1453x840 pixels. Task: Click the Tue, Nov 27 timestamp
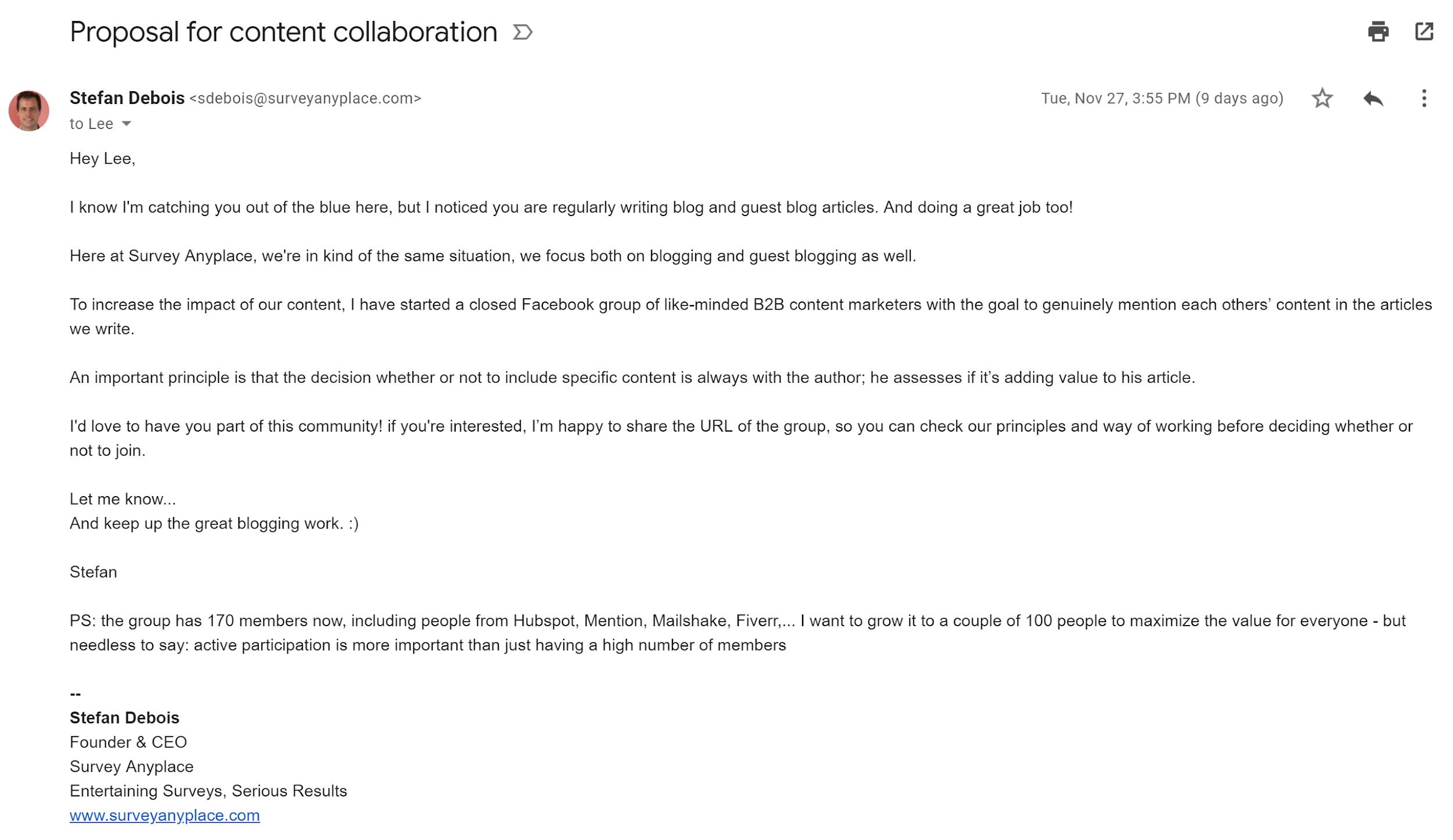click(1162, 98)
